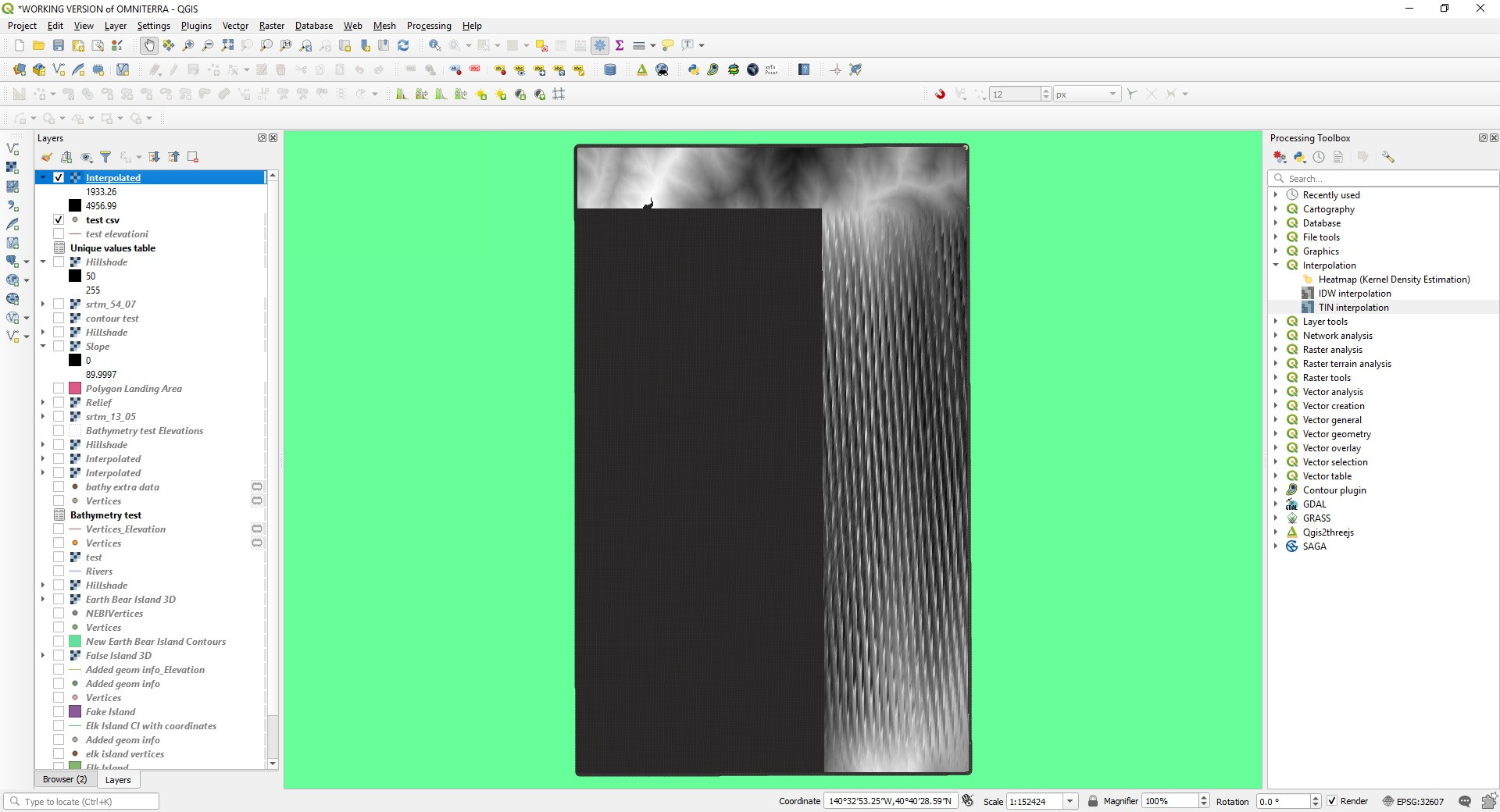
Task: Create a new project with the blank page icon
Action: click(x=20, y=45)
